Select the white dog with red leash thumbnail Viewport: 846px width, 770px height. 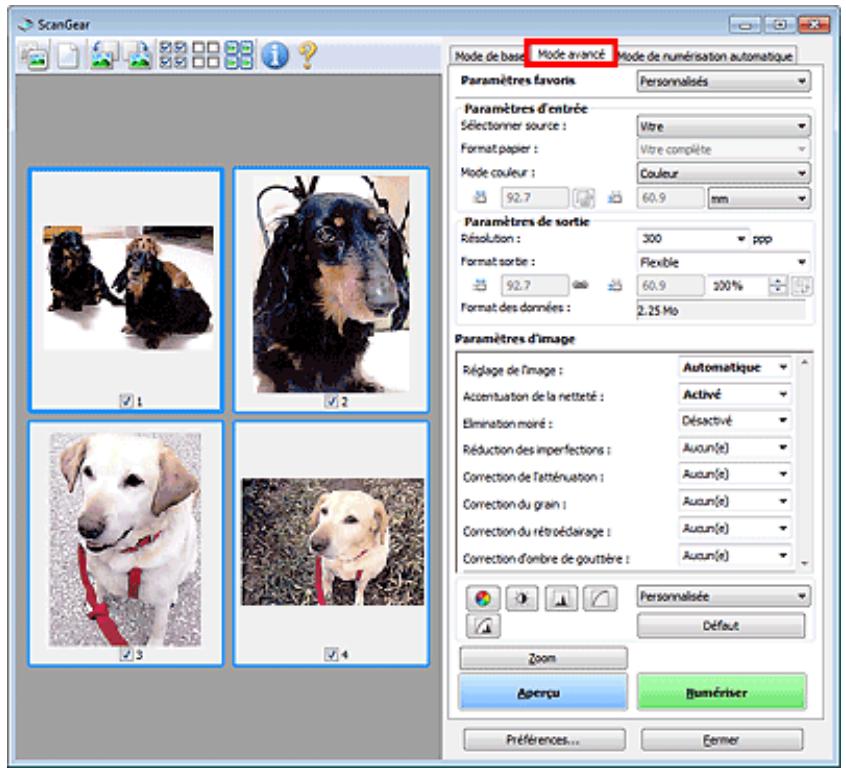pyautogui.click(x=126, y=543)
